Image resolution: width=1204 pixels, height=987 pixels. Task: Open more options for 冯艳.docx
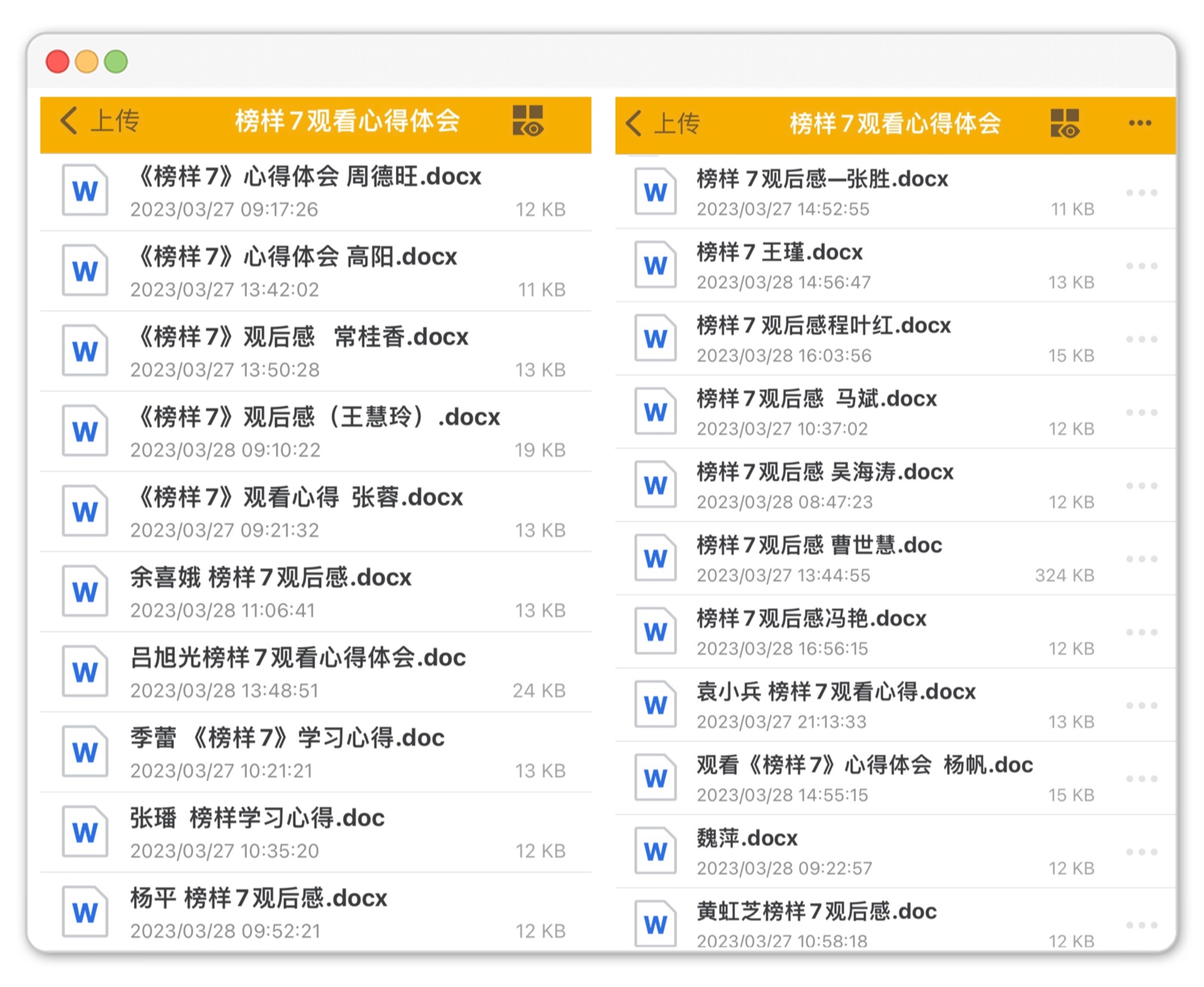[x=1142, y=632]
